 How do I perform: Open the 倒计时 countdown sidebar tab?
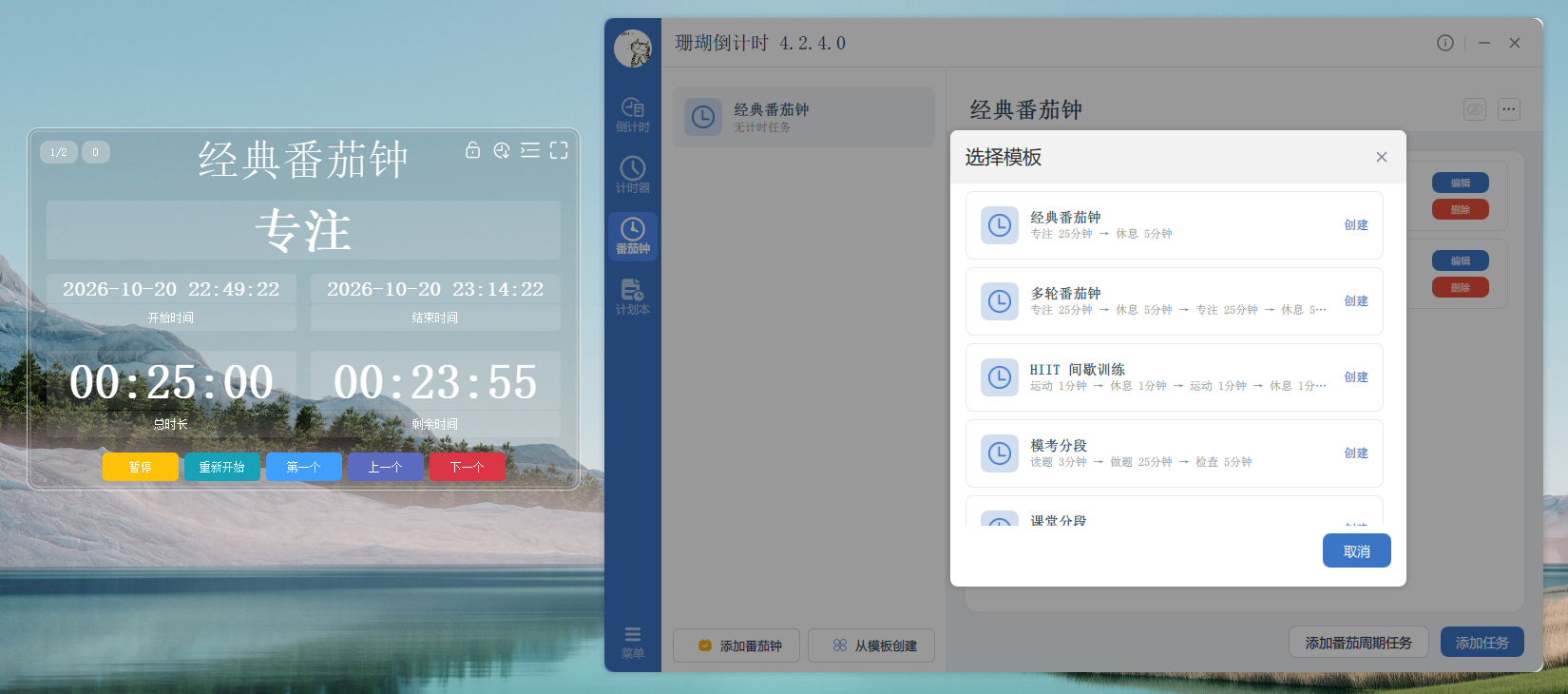coord(633,114)
